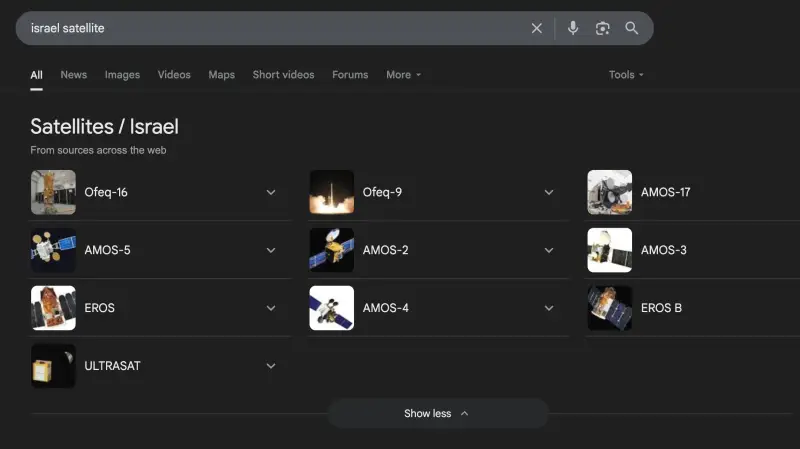Expand the AMOS-4 chevron

click(x=549, y=308)
